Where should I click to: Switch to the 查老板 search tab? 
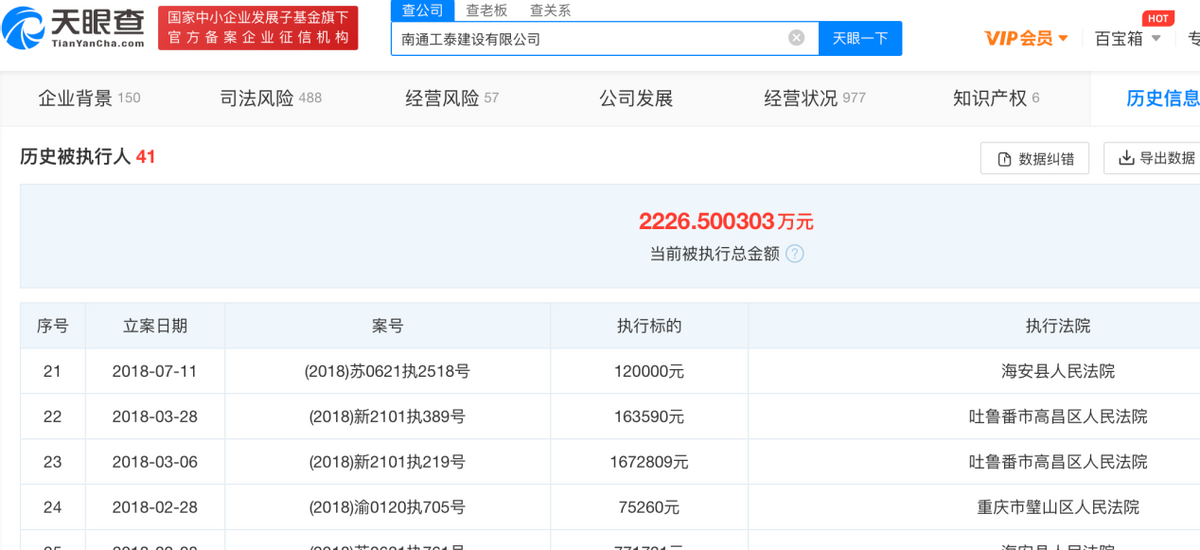tap(487, 10)
